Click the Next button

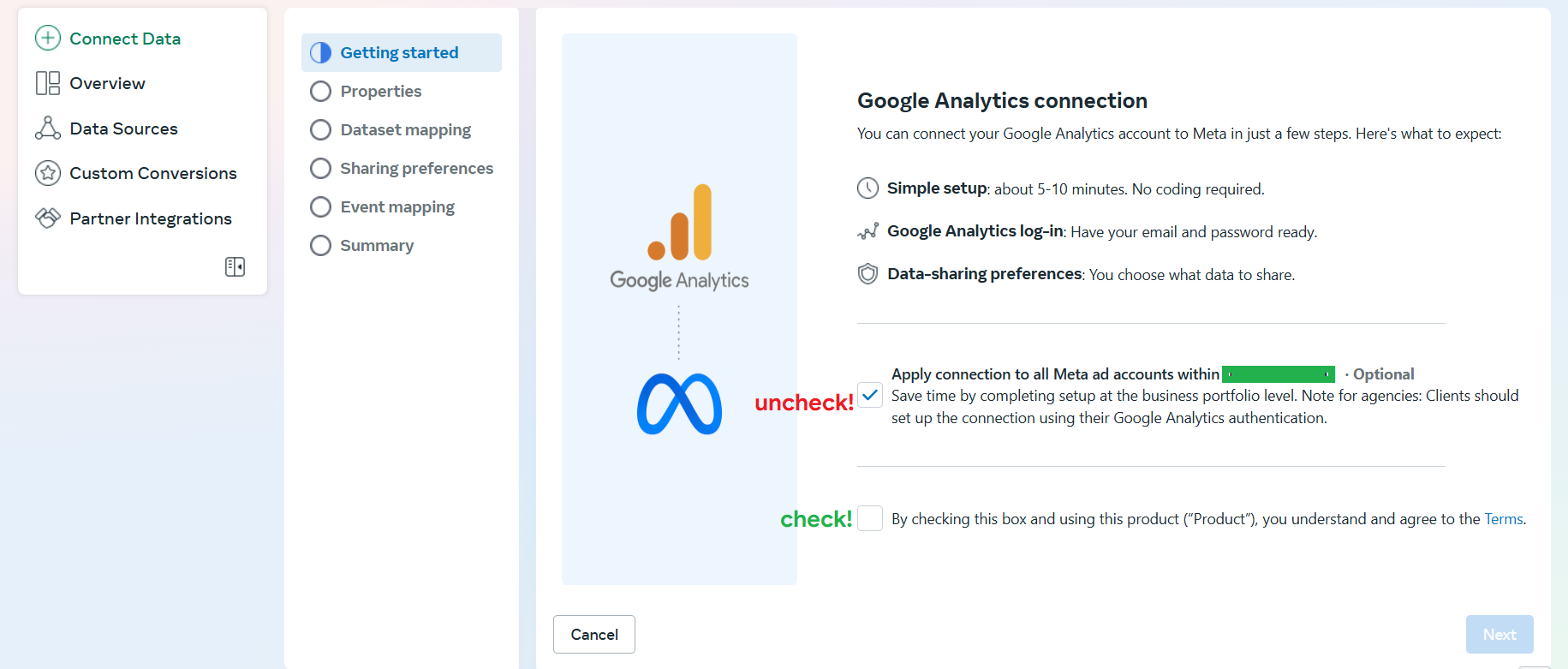(1499, 634)
